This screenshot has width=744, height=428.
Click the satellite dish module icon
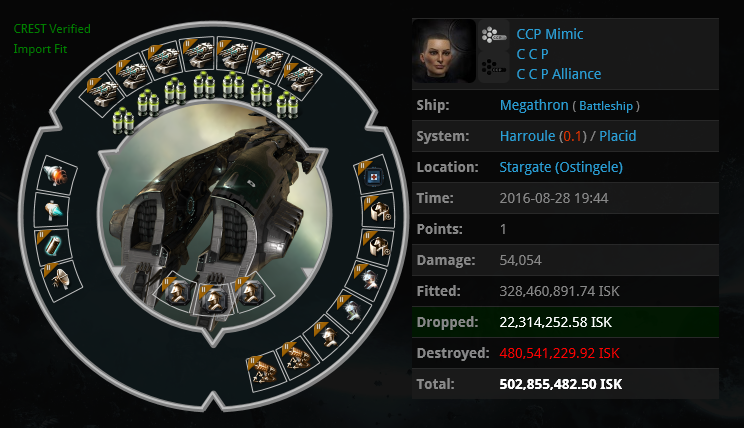(x=62, y=279)
